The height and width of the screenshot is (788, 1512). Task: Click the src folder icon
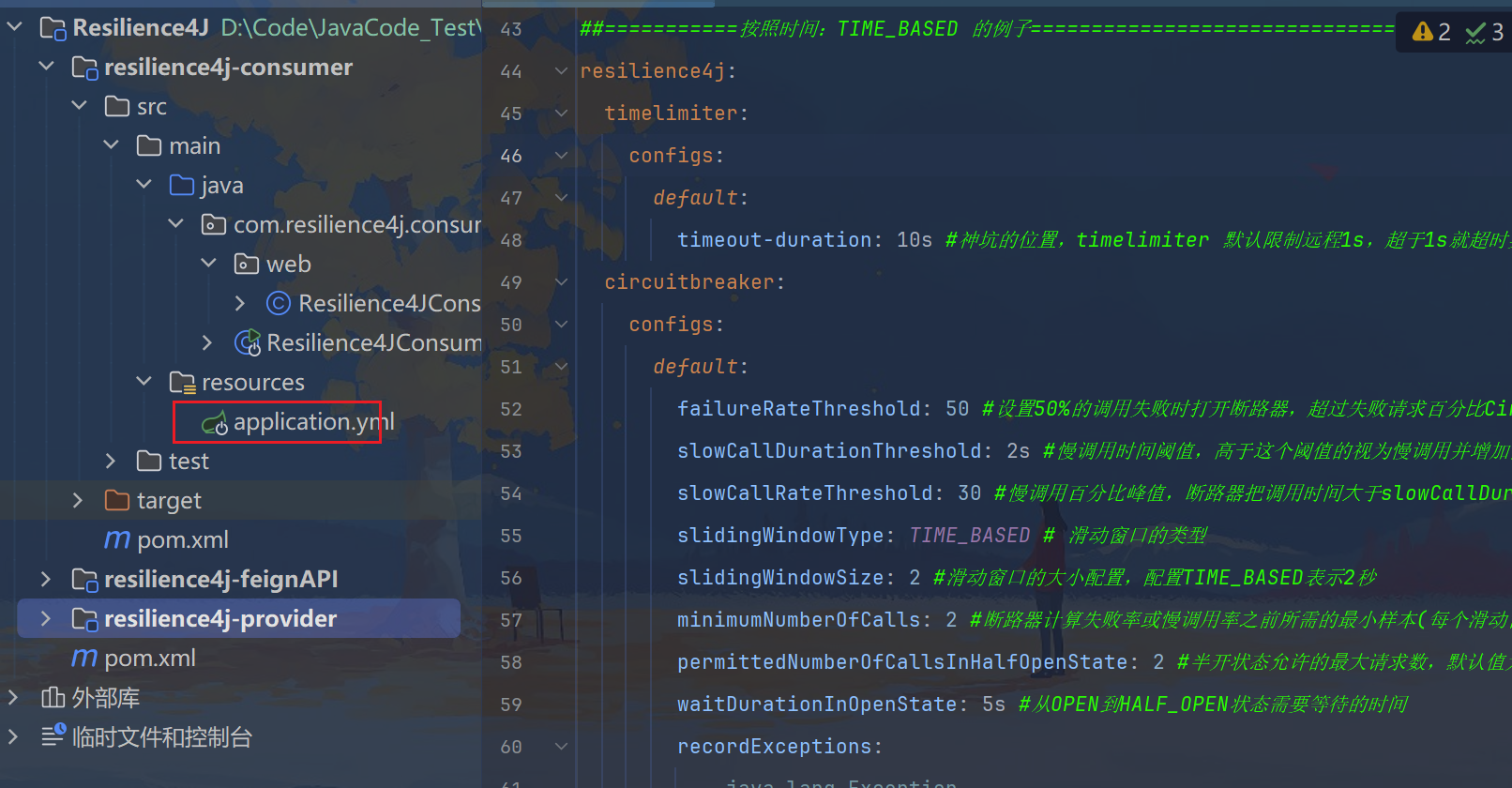click(117, 106)
